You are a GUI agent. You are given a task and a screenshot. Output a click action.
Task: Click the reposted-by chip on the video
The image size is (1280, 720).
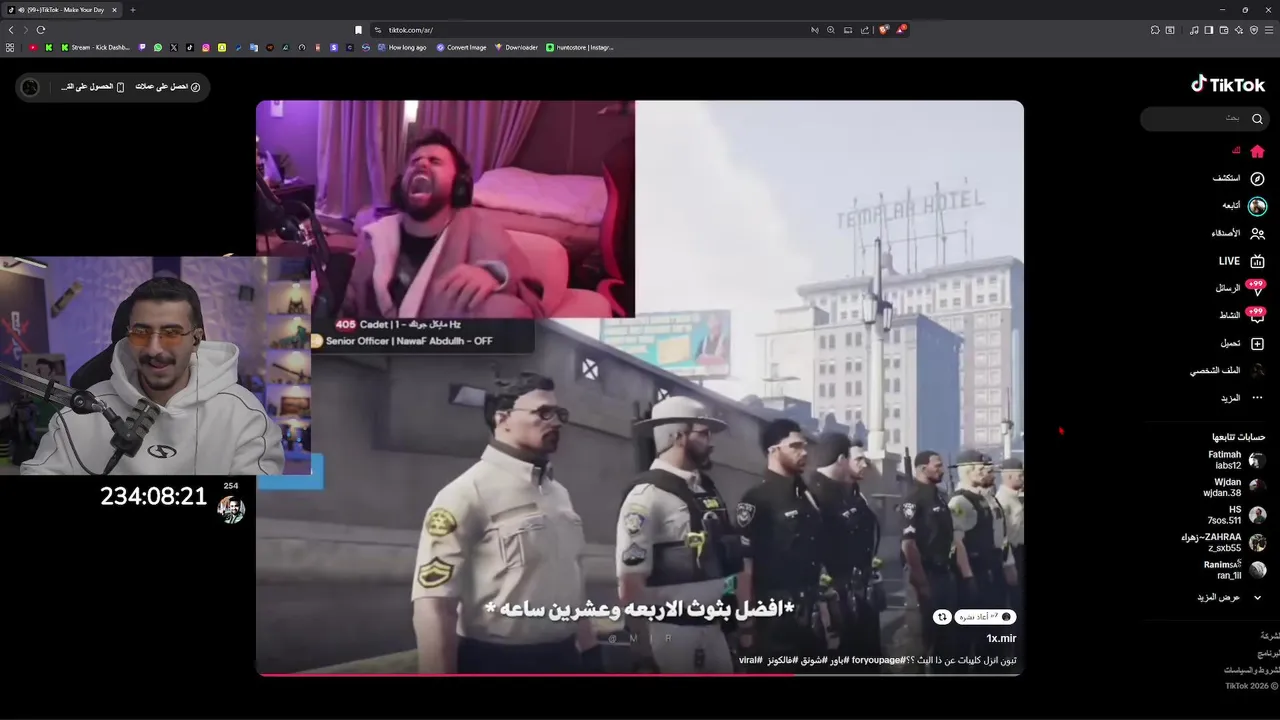coord(985,617)
